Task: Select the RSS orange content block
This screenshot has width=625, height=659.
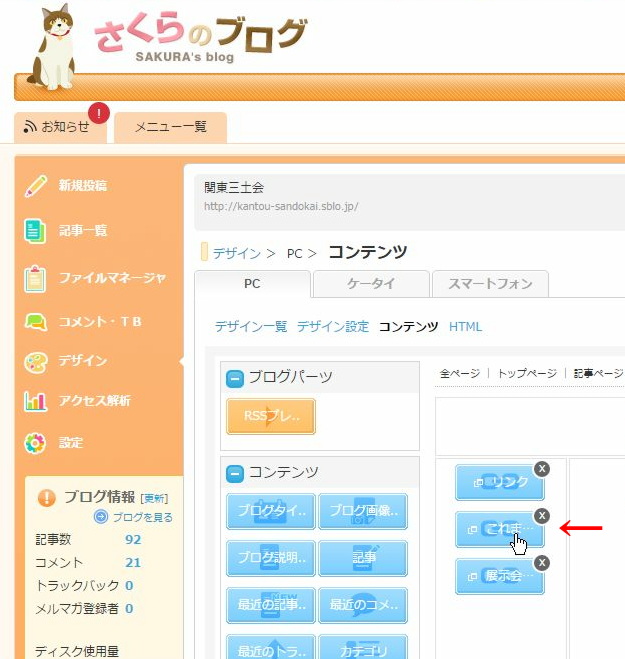Action: point(271,416)
